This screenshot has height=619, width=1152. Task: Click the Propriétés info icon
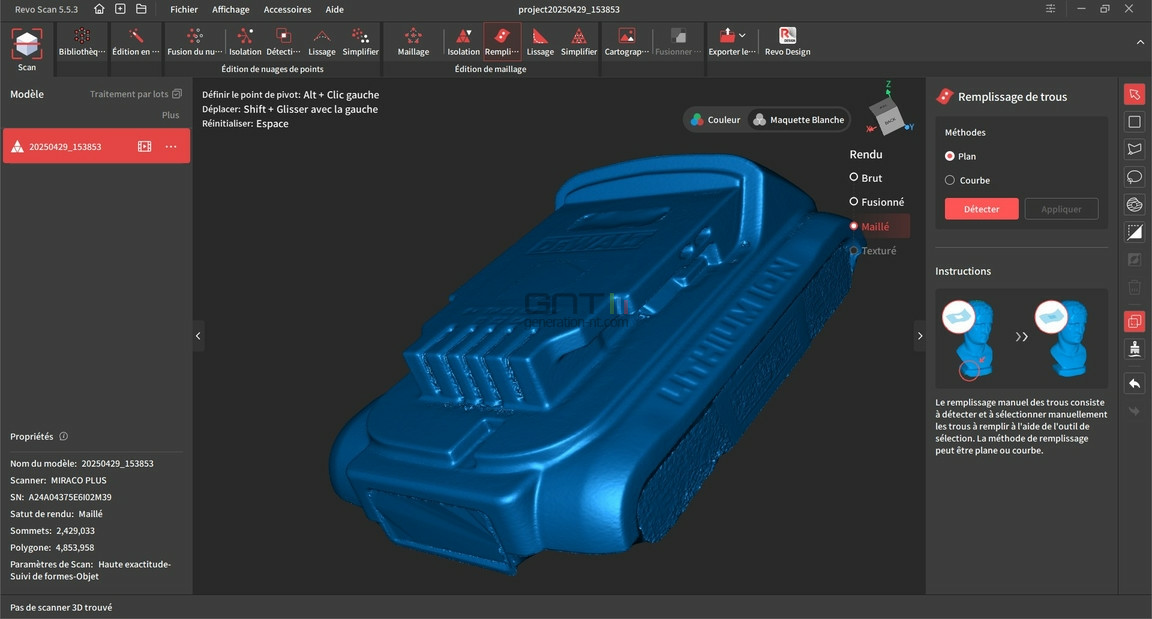point(64,436)
